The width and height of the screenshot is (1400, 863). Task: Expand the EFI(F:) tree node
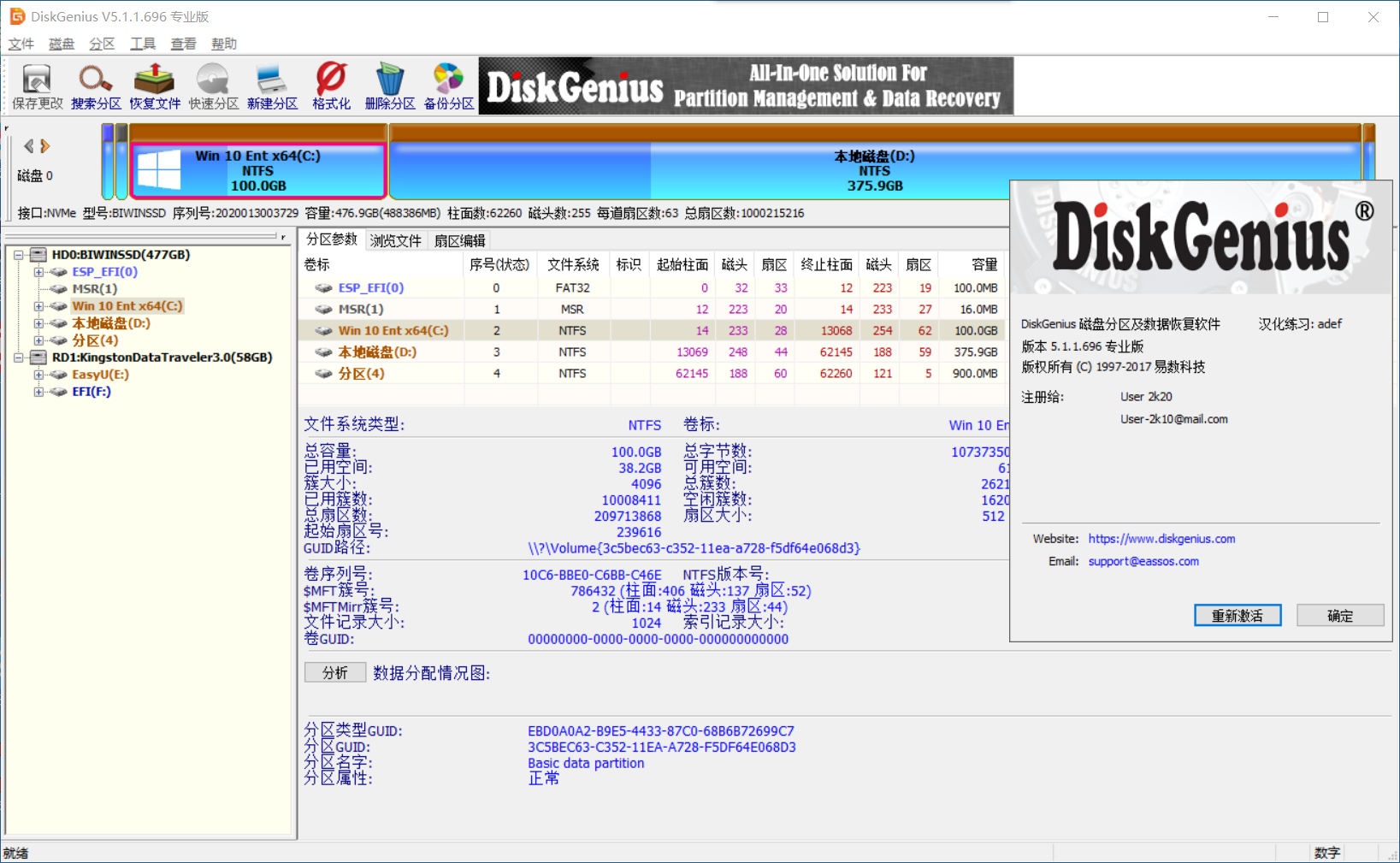click(x=38, y=392)
